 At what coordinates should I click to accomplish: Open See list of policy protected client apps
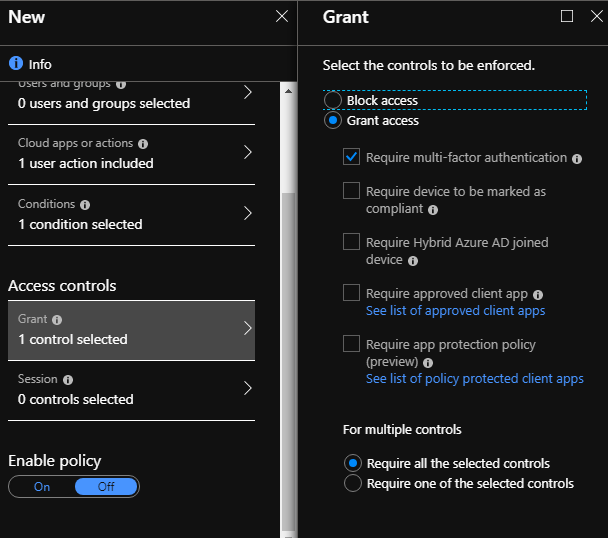(x=474, y=379)
